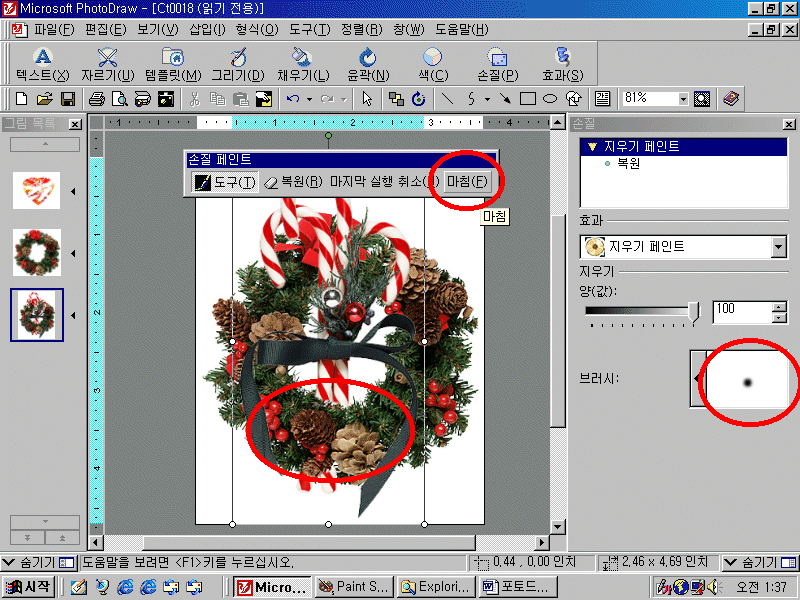The width and height of the screenshot is (800, 600).
Task: Click the 도구(T) tool button
Action: click(225, 182)
